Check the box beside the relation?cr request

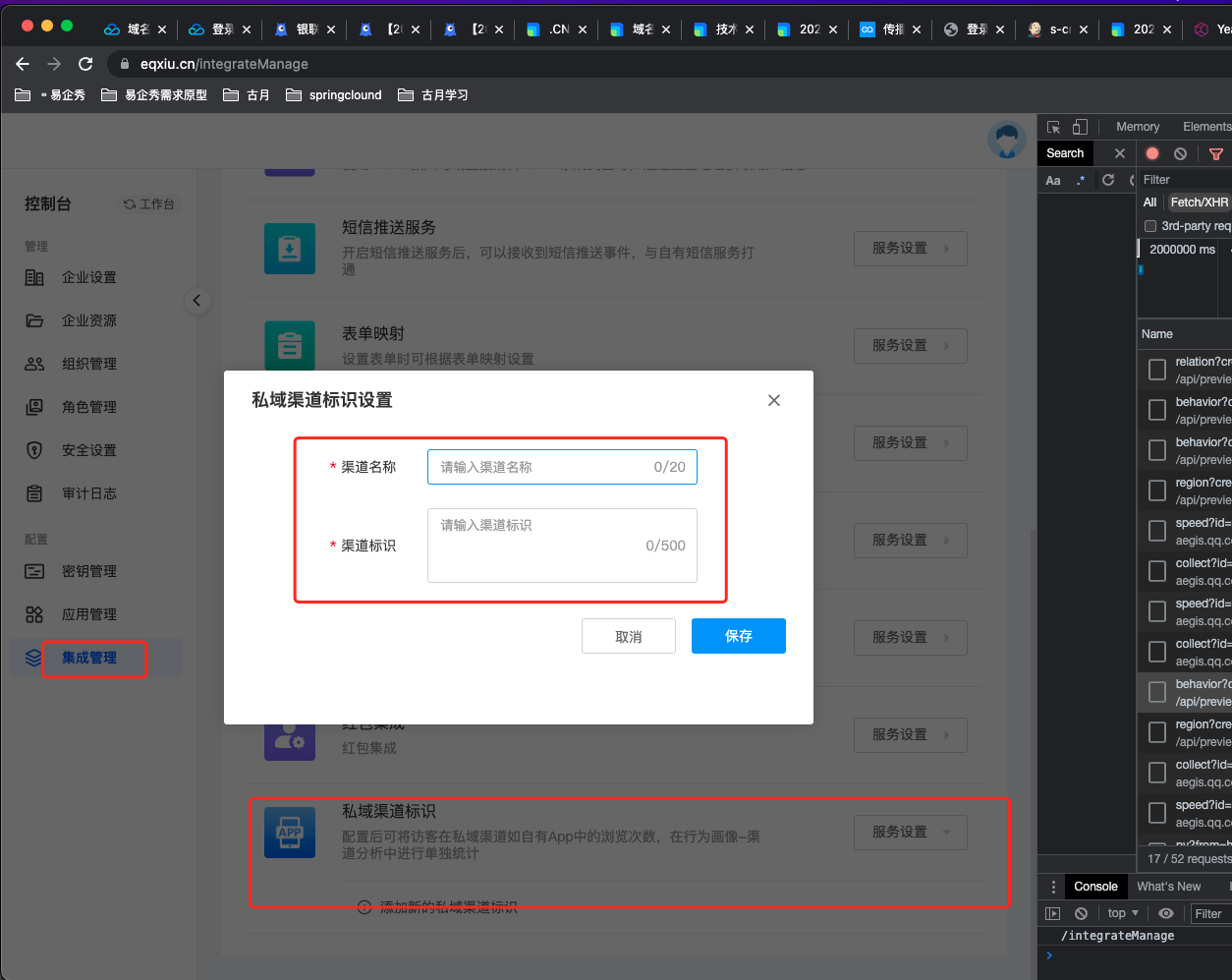click(1157, 370)
